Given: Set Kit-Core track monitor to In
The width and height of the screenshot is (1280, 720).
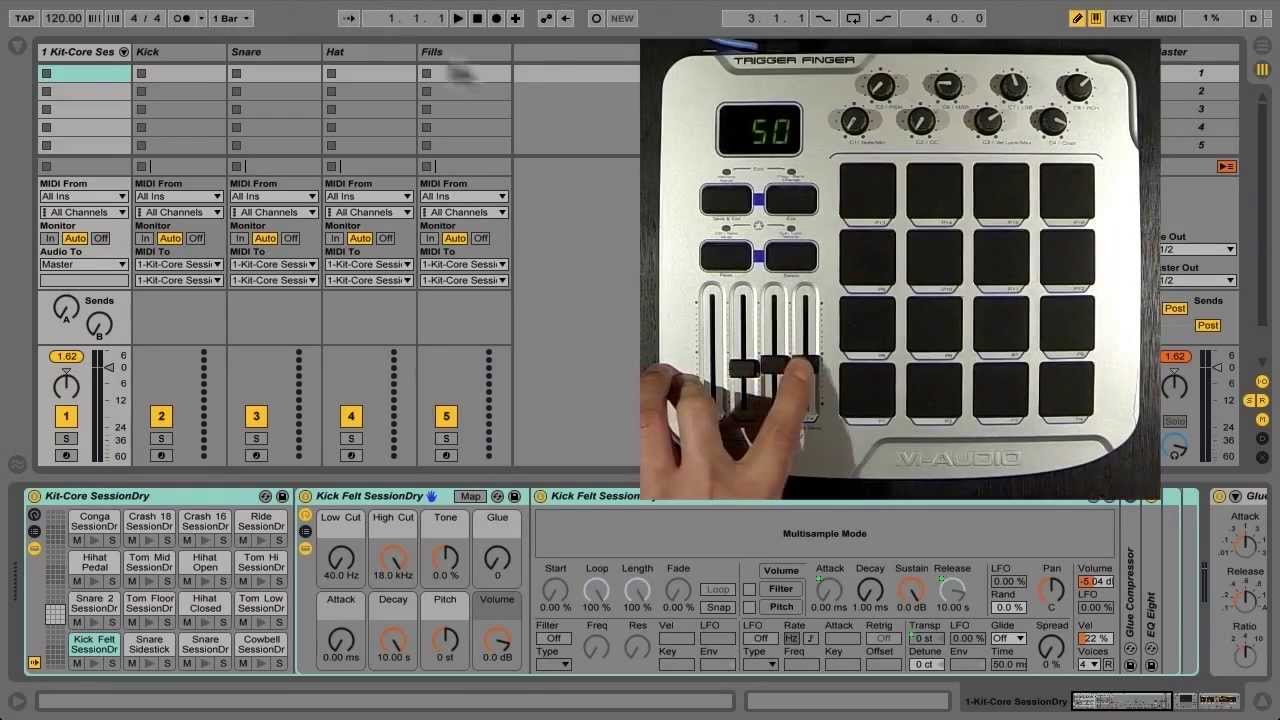Looking at the screenshot, I should 49,239.
